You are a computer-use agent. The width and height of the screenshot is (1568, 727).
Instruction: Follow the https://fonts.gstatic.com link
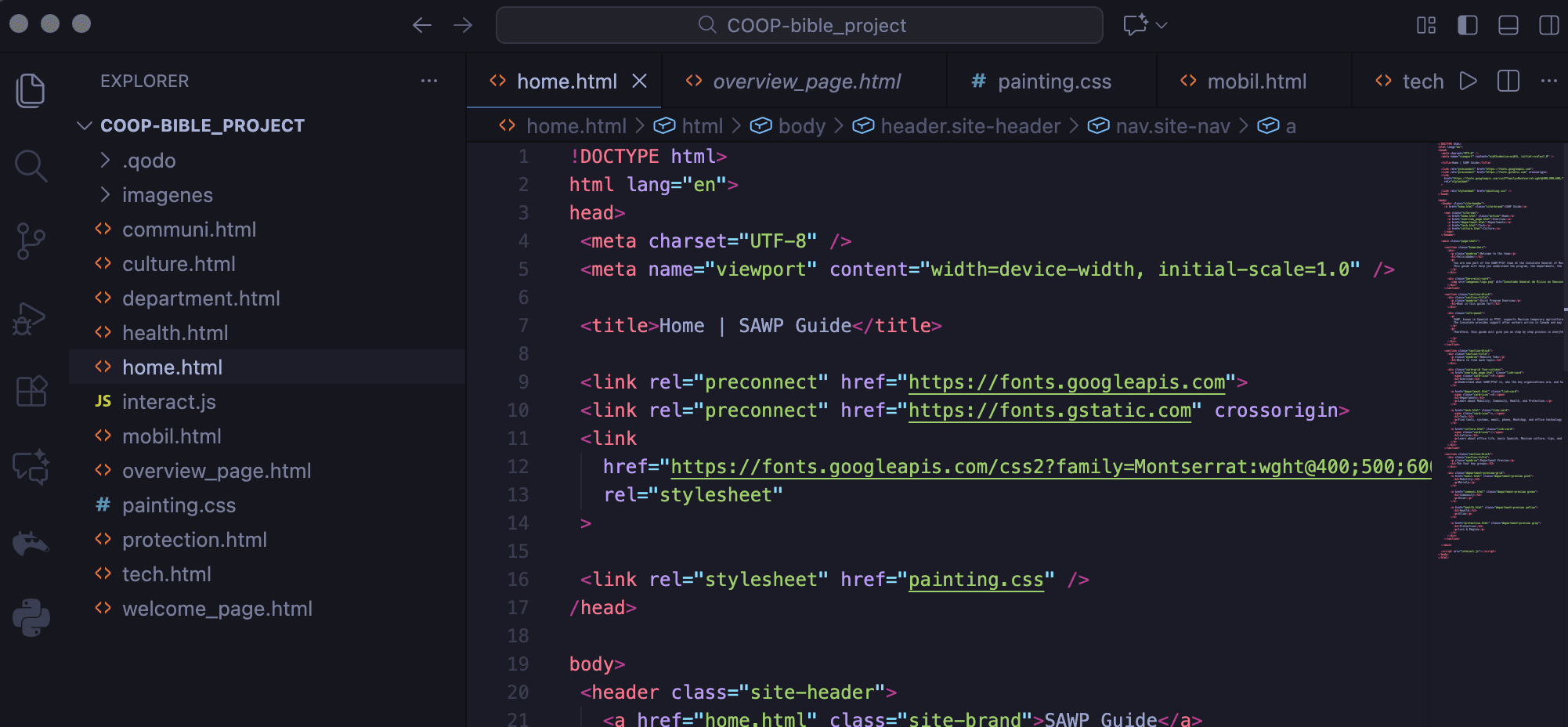pos(1050,411)
